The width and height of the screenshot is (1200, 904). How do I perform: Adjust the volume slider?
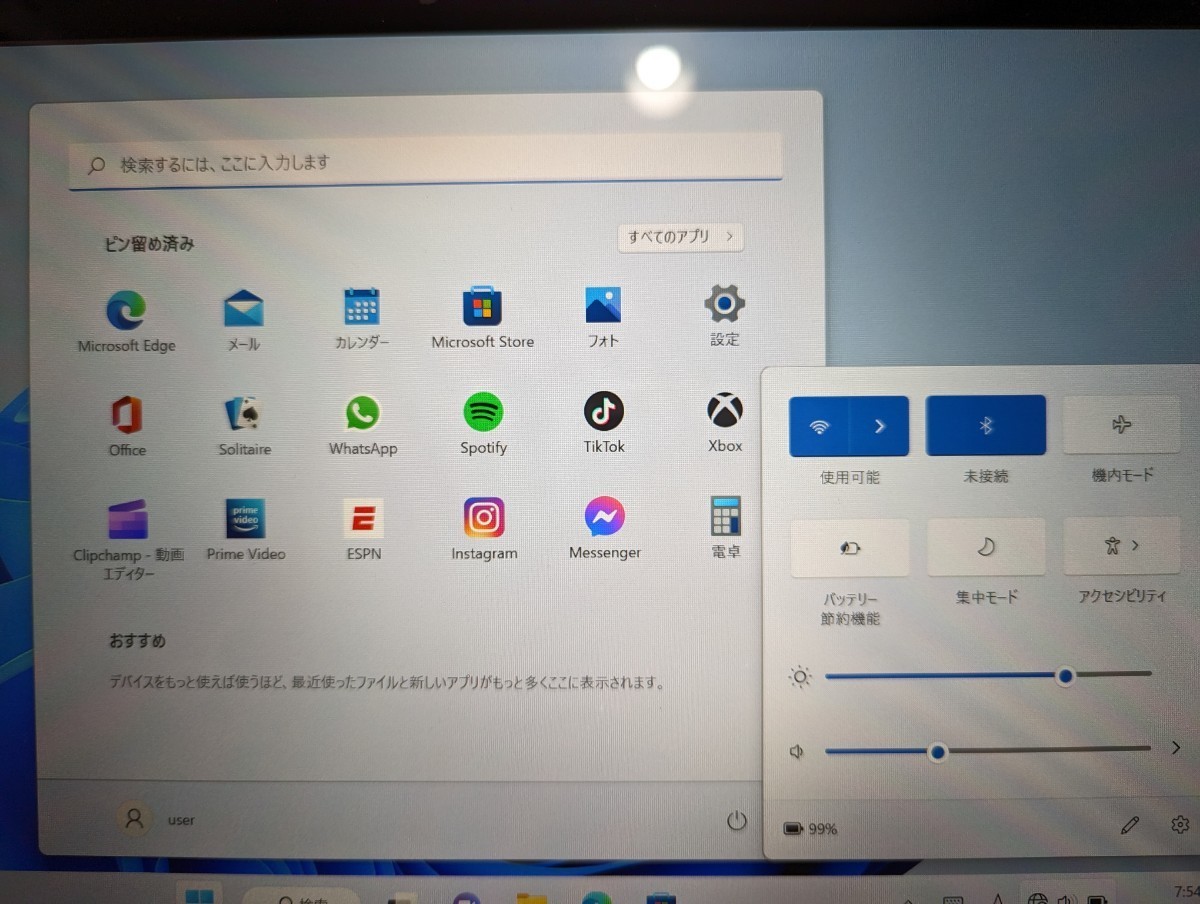pos(988,750)
